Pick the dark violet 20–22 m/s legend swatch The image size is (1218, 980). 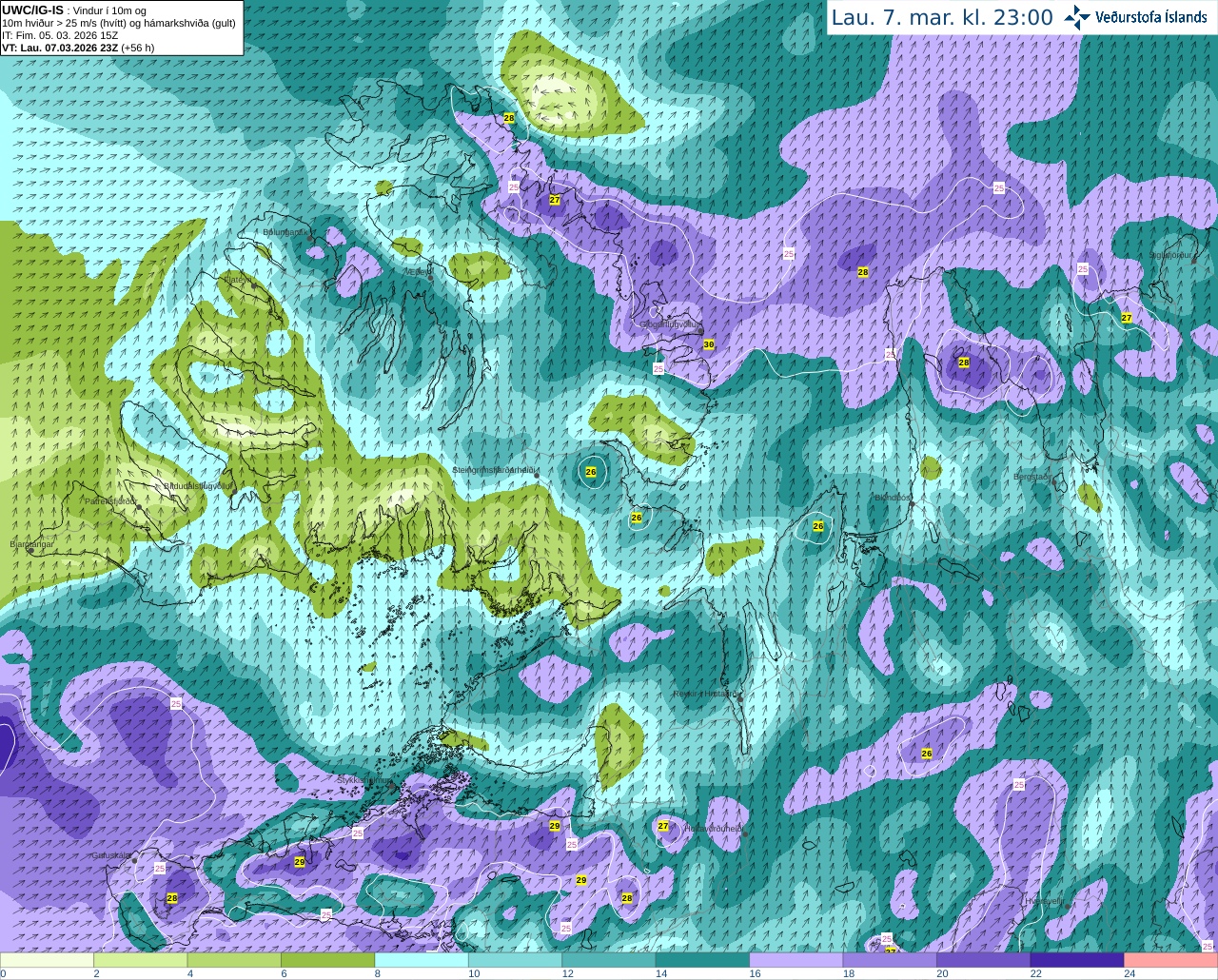point(984,960)
